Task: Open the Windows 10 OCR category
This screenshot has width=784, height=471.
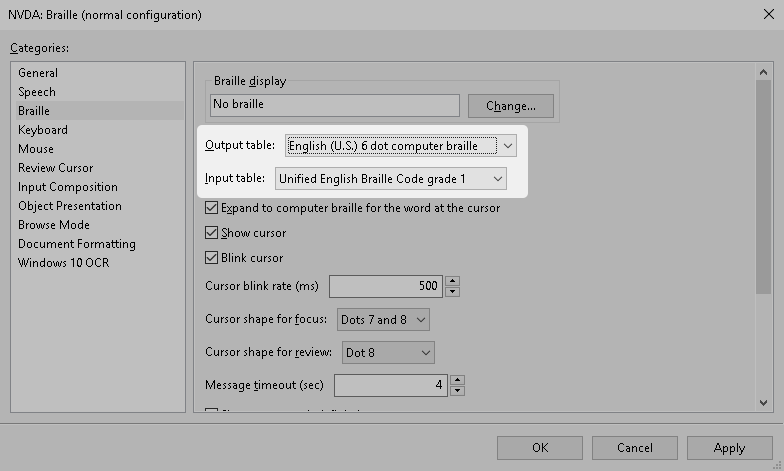Action: click(x=63, y=263)
